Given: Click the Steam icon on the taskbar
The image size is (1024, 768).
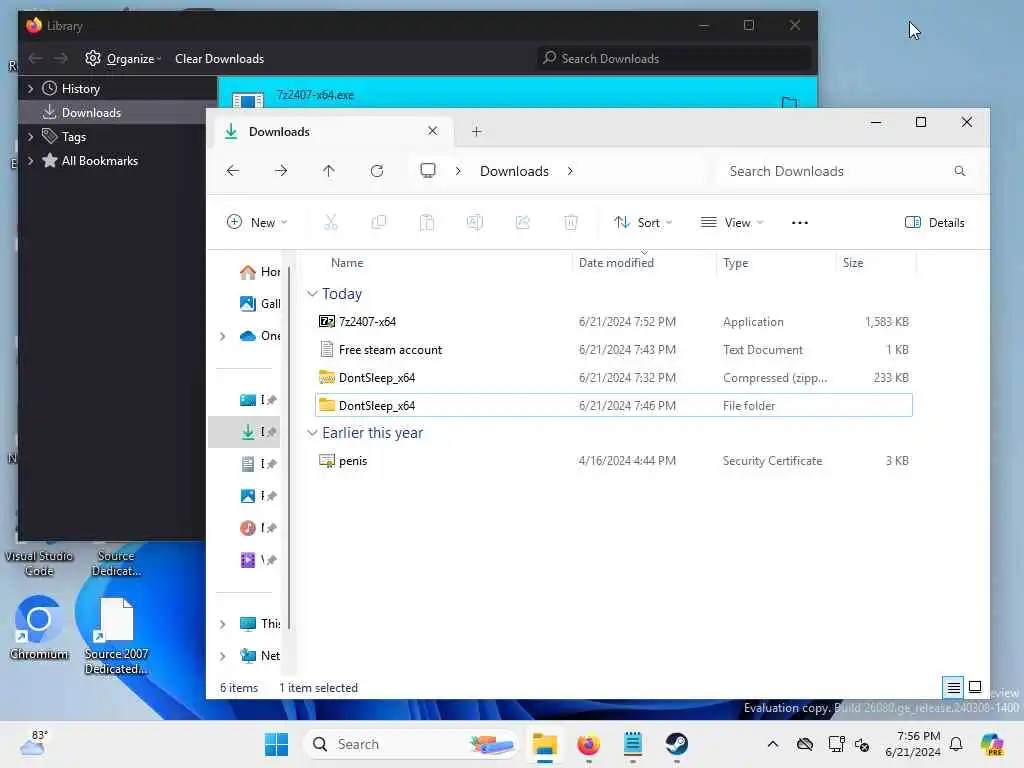Looking at the screenshot, I should [x=677, y=744].
